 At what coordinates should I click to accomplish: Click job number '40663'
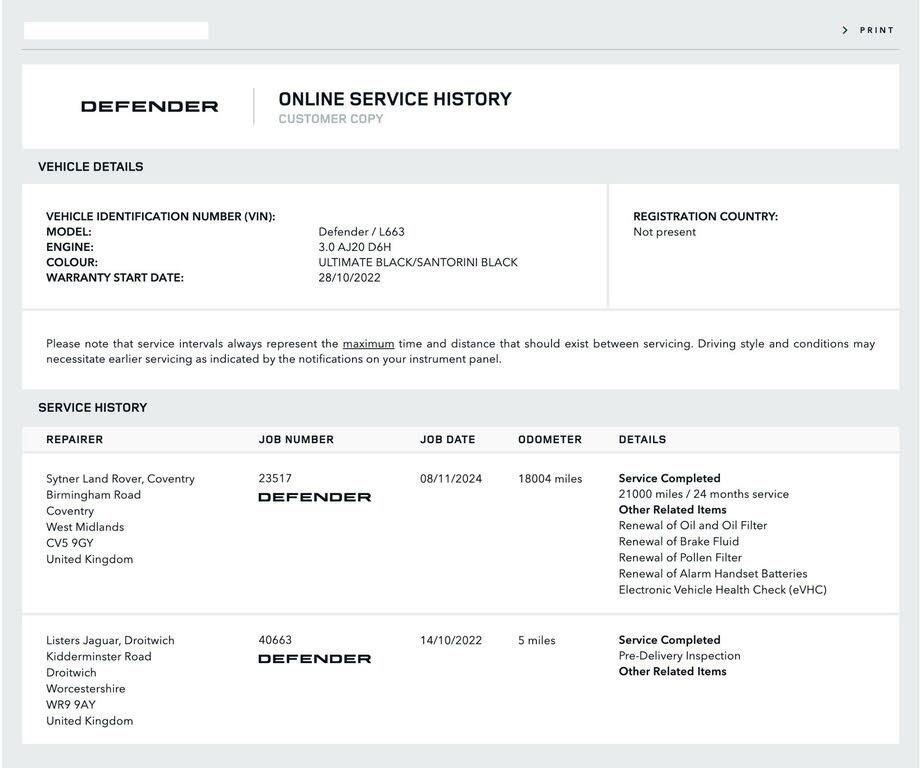pos(275,640)
